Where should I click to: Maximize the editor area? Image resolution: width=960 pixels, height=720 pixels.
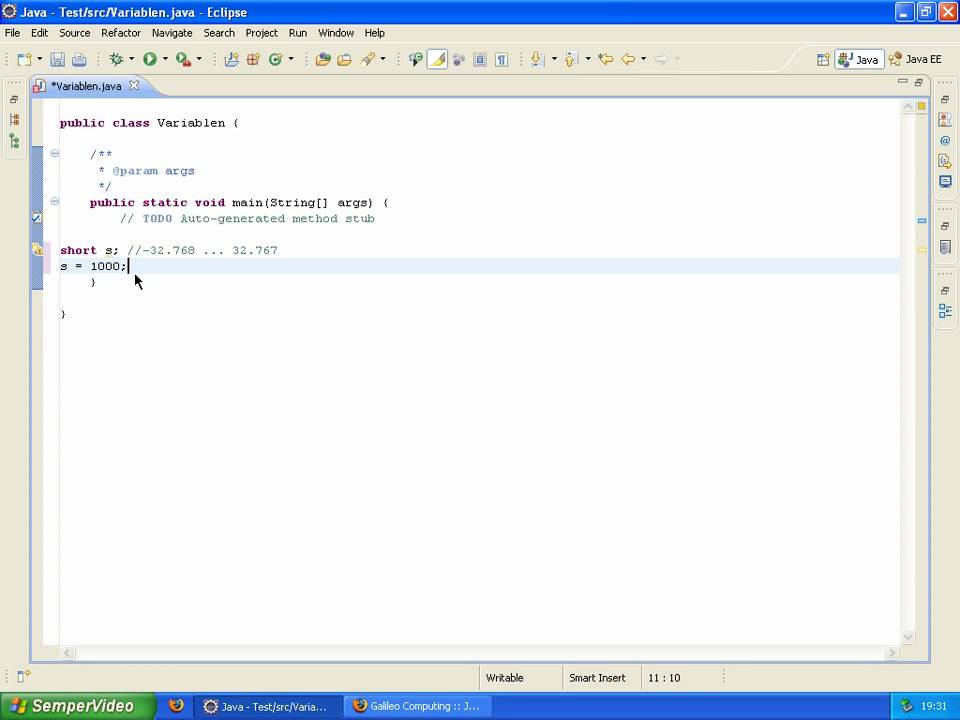click(x=918, y=82)
